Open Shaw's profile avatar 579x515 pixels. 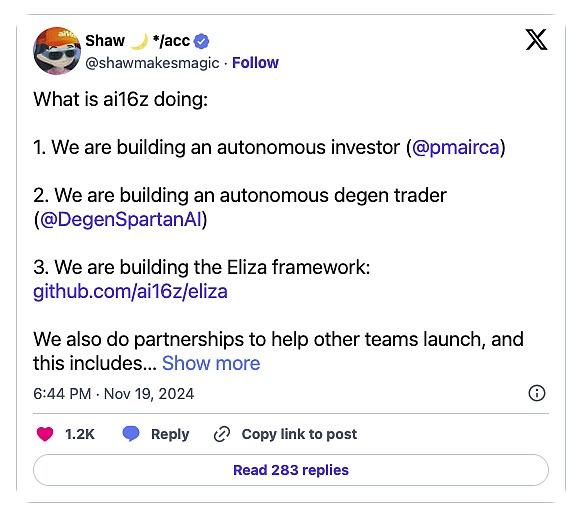tap(57, 51)
